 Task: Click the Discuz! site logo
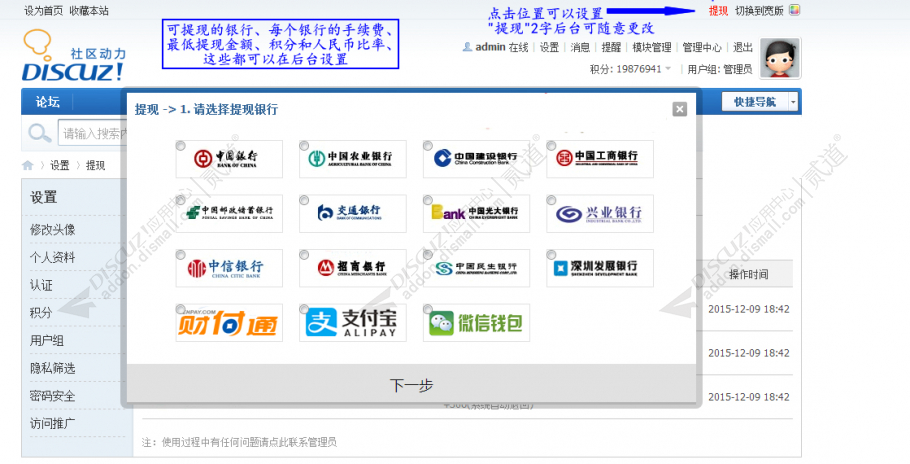pos(74,56)
